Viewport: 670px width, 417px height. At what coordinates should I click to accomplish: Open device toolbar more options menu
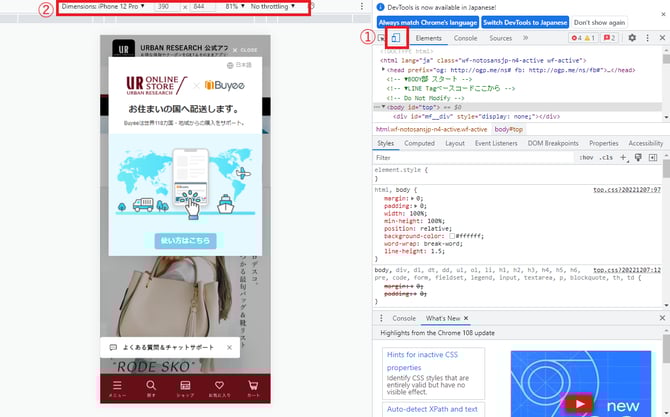tap(362, 6)
